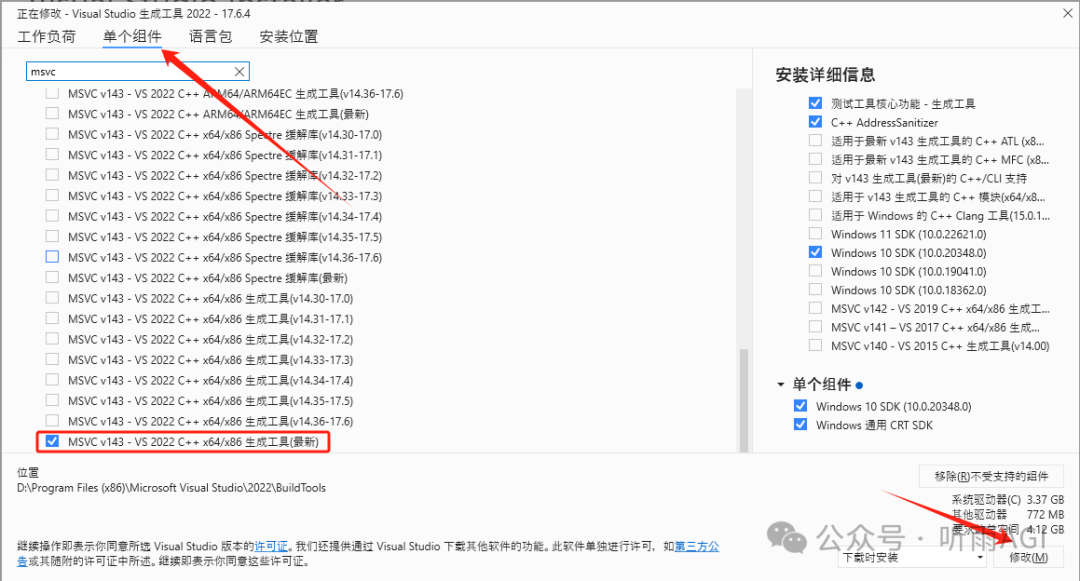Click 移除(R)不受支持的组件 button
1080x581 pixels.
(991, 476)
